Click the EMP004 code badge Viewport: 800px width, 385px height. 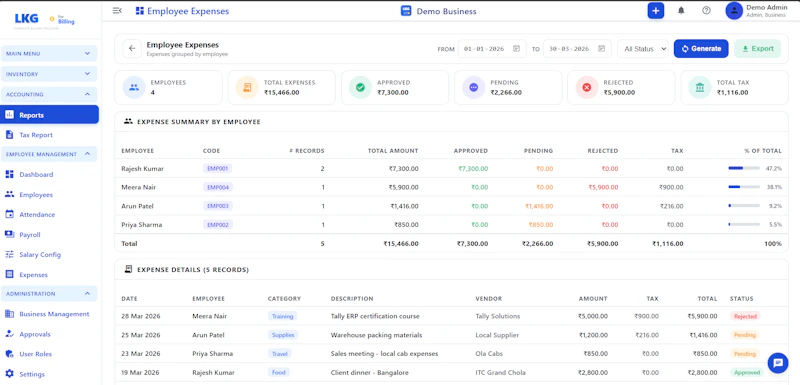(218, 187)
